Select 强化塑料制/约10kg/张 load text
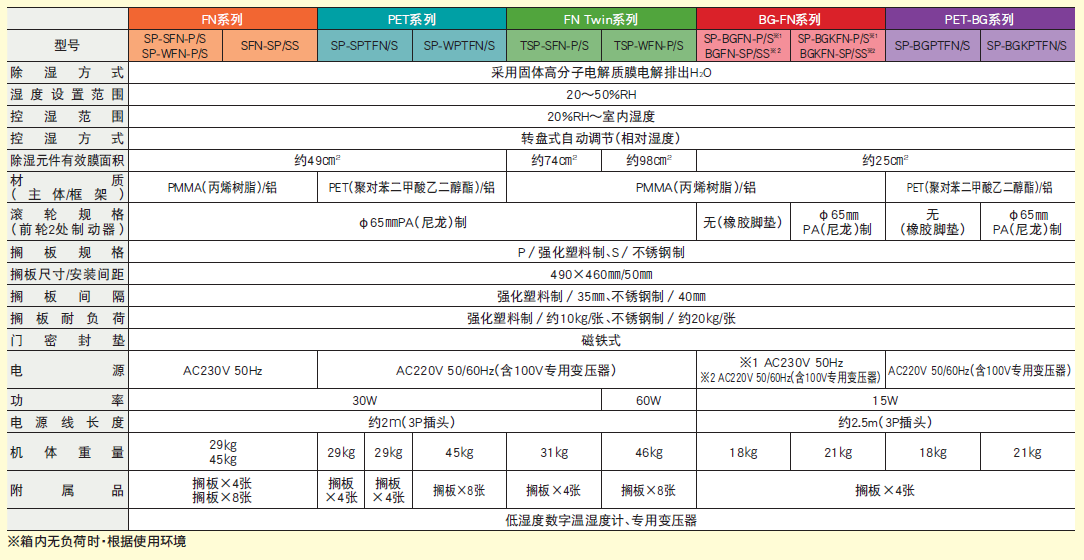The image size is (1084, 560). [536, 319]
